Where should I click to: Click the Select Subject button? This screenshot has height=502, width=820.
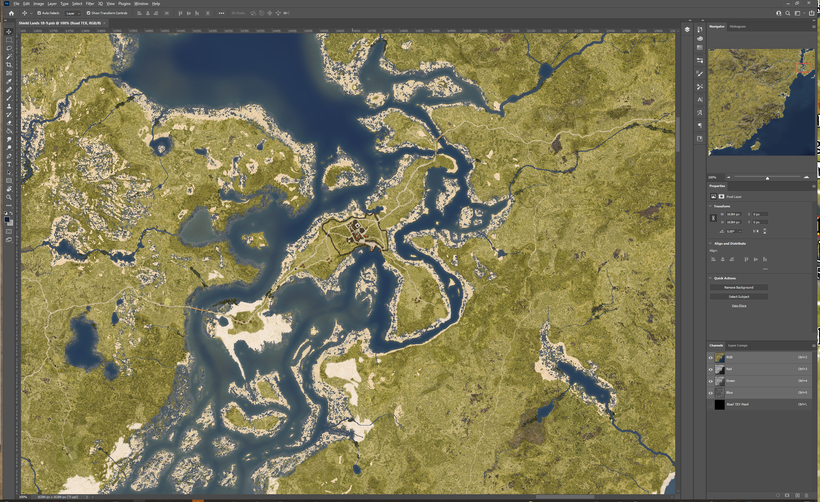pyautogui.click(x=738, y=296)
